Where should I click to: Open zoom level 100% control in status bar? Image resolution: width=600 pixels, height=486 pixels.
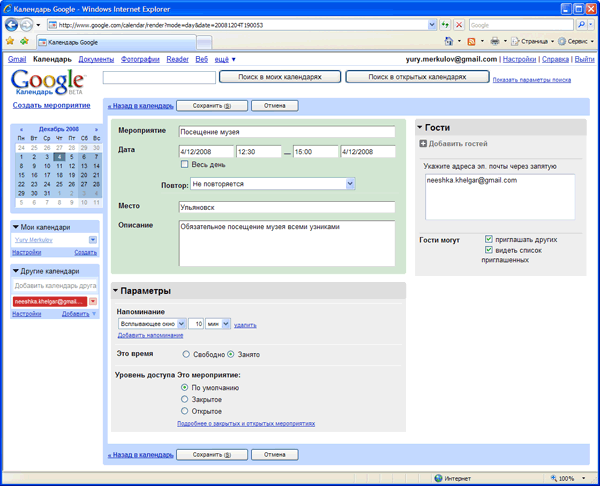coord(568,478)
